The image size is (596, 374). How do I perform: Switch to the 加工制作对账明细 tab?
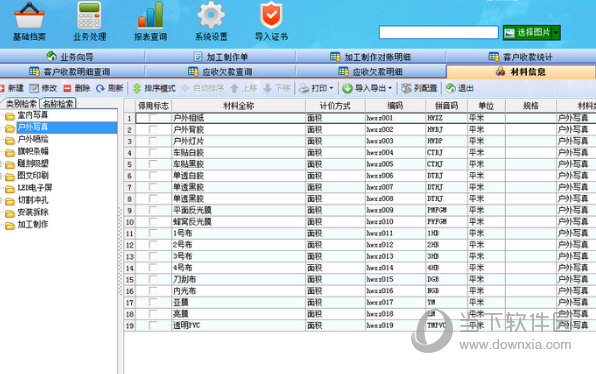click(x=371, y=57)
